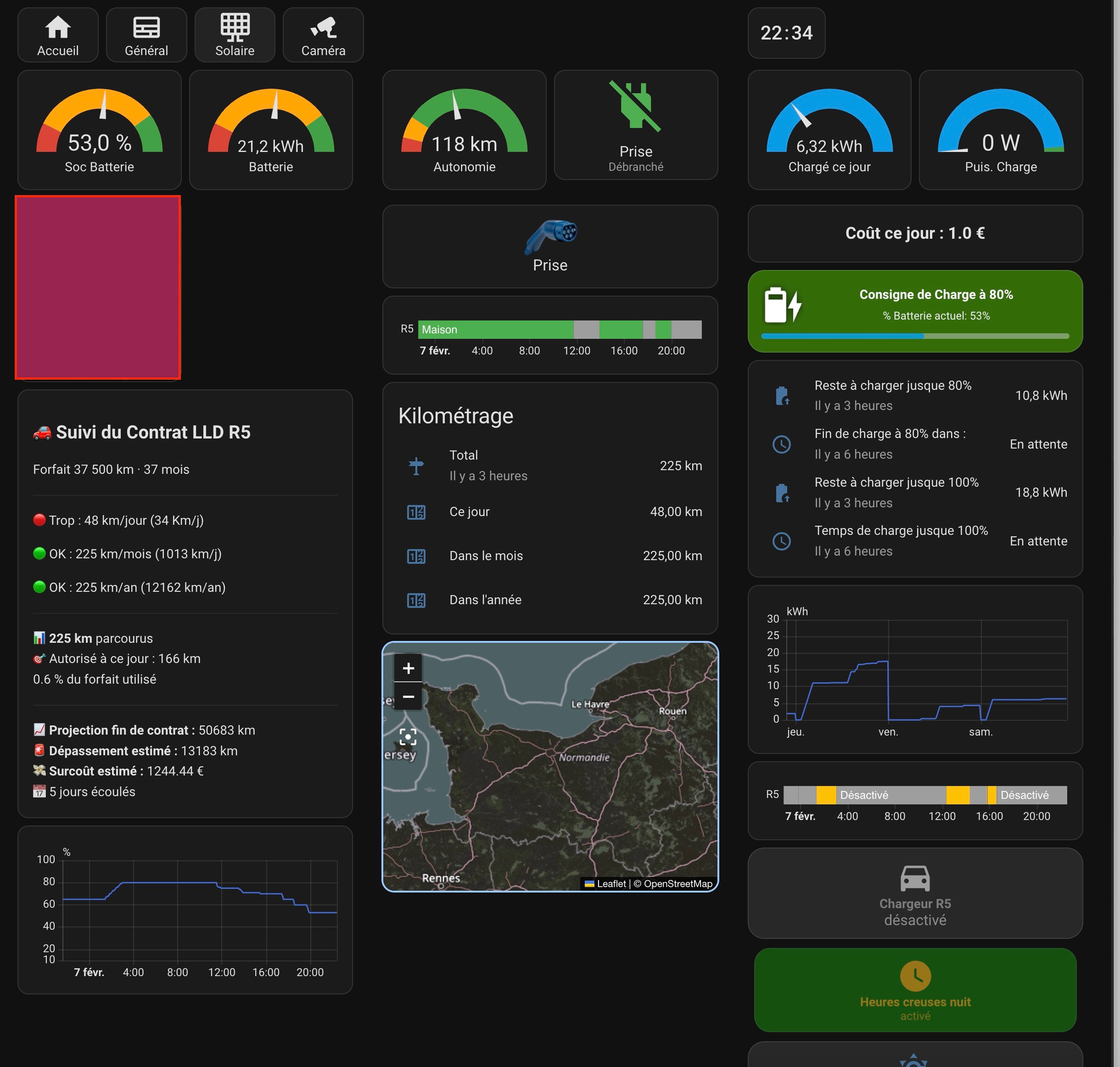Zoom out on the map
This screenshot has height=1067, width=1120.
[x=408, y=697]
